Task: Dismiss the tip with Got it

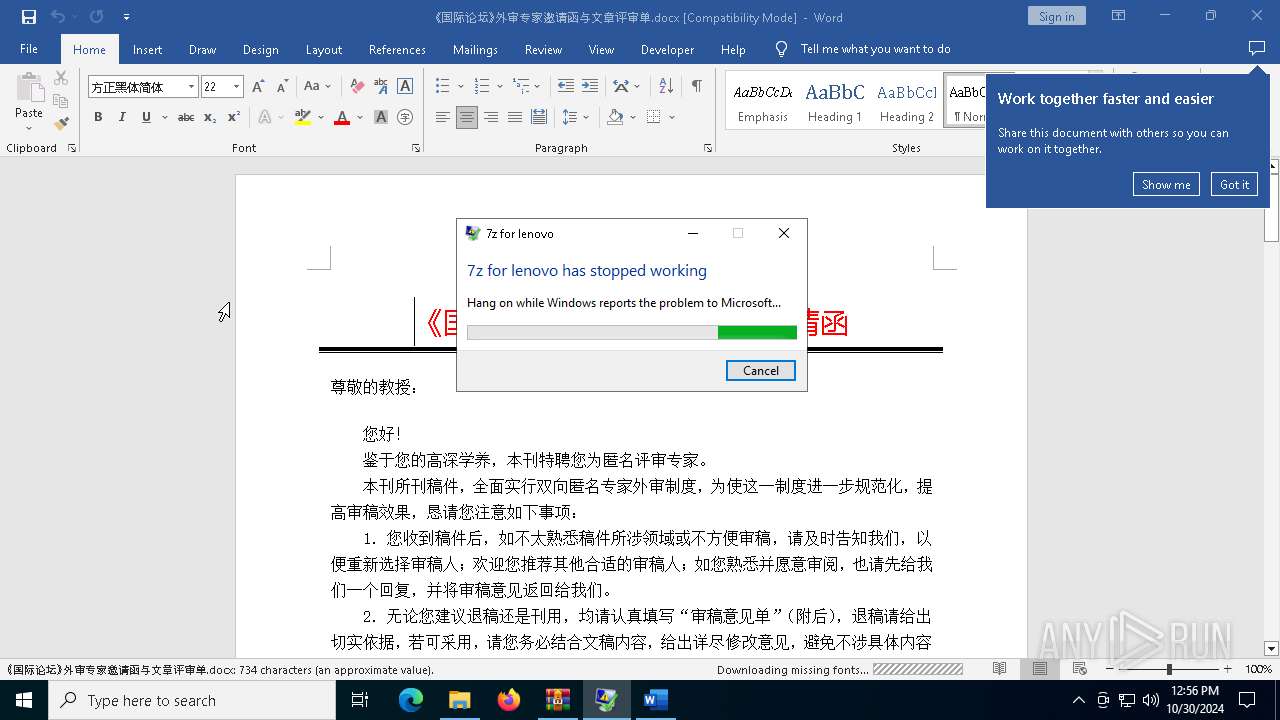Action: pos(1234,184)
